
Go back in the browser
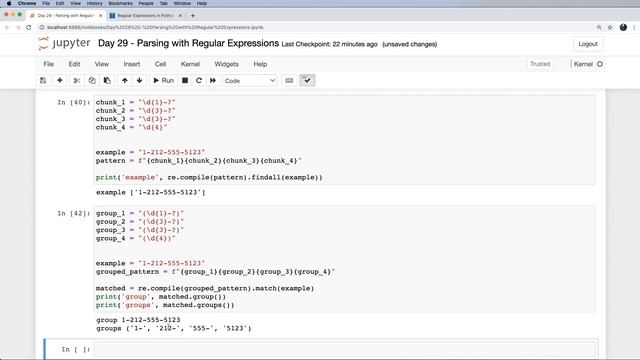tap(7, 27)
